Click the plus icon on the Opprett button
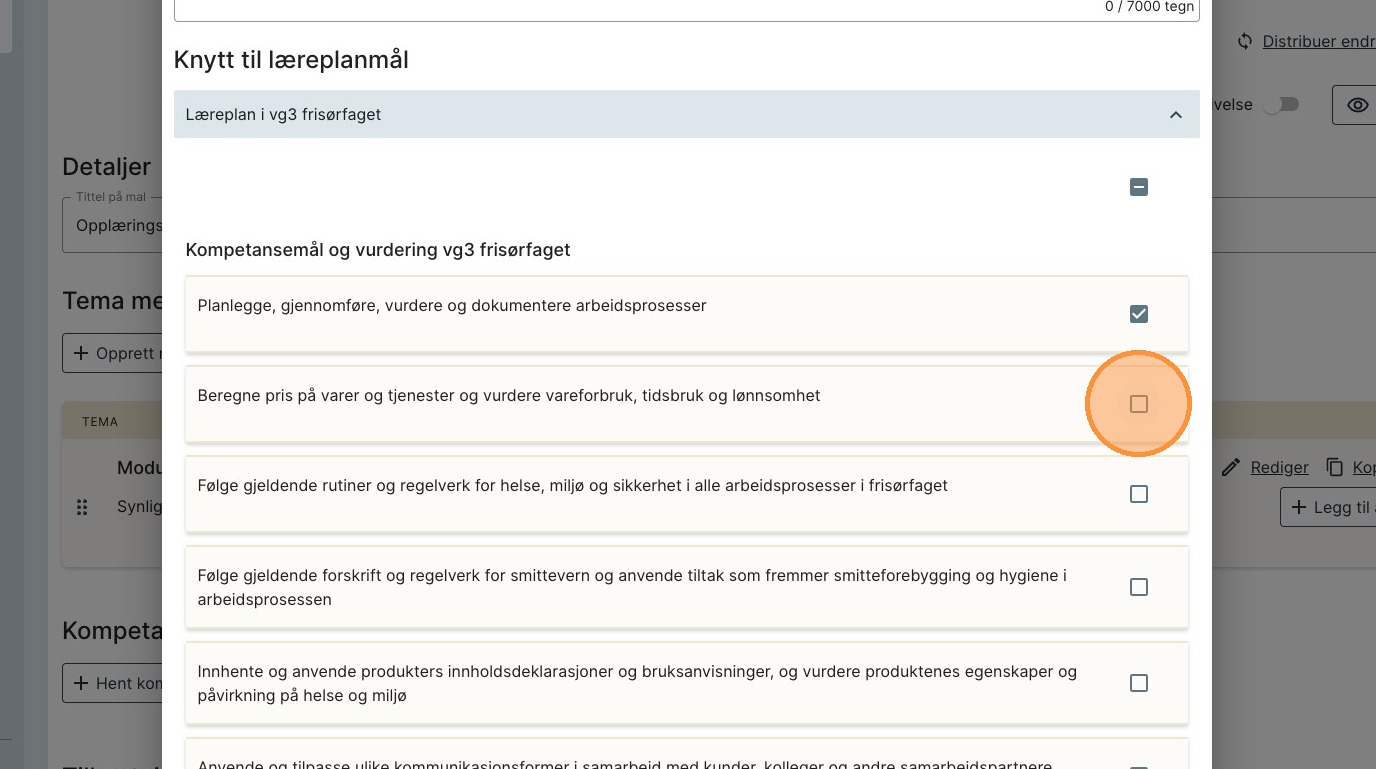Image resolution: width=1376 pixels, height=769 pixels. pyautogui.click(x=80, y=353)
